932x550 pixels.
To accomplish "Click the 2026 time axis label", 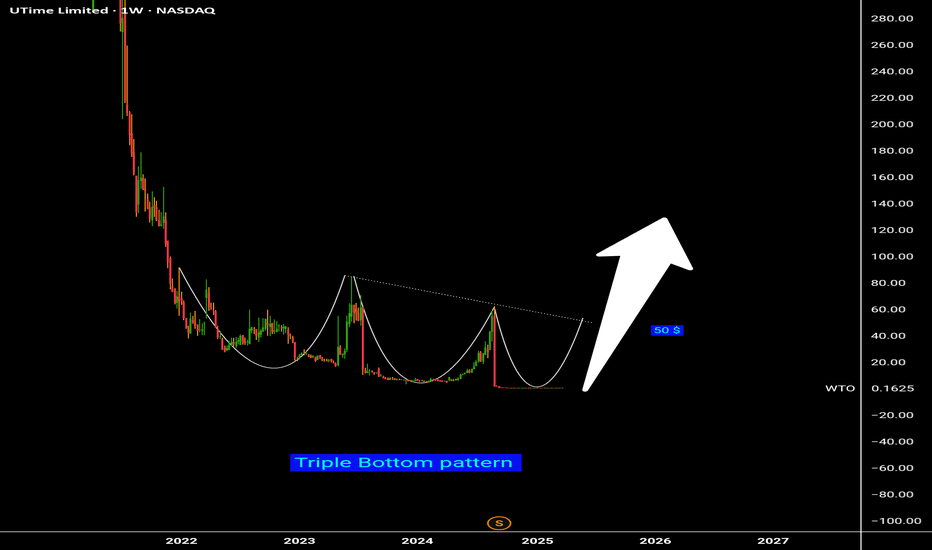I will point(655,540).
